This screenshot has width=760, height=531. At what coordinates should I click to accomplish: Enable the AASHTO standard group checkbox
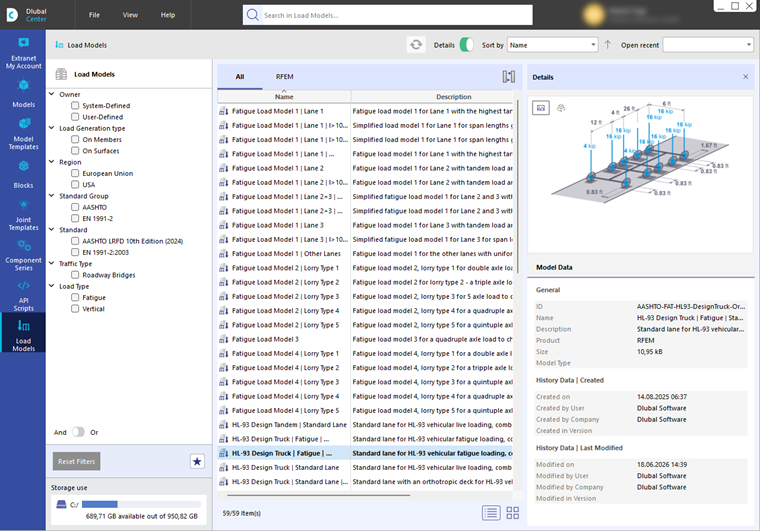75,207
